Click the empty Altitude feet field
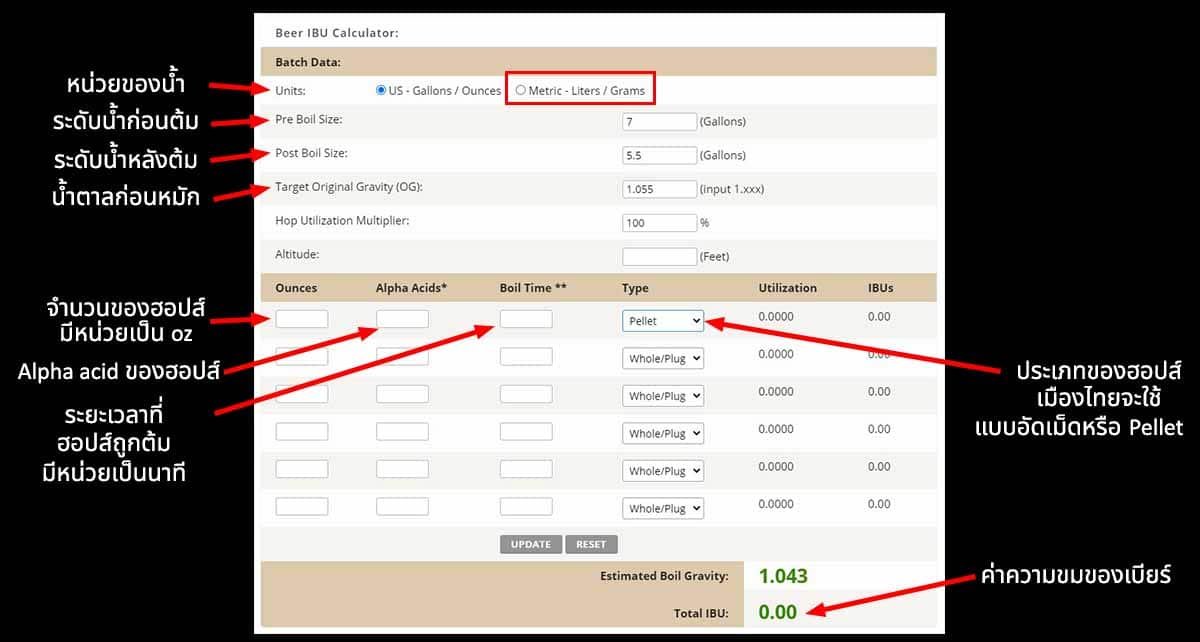 point(659,257)
